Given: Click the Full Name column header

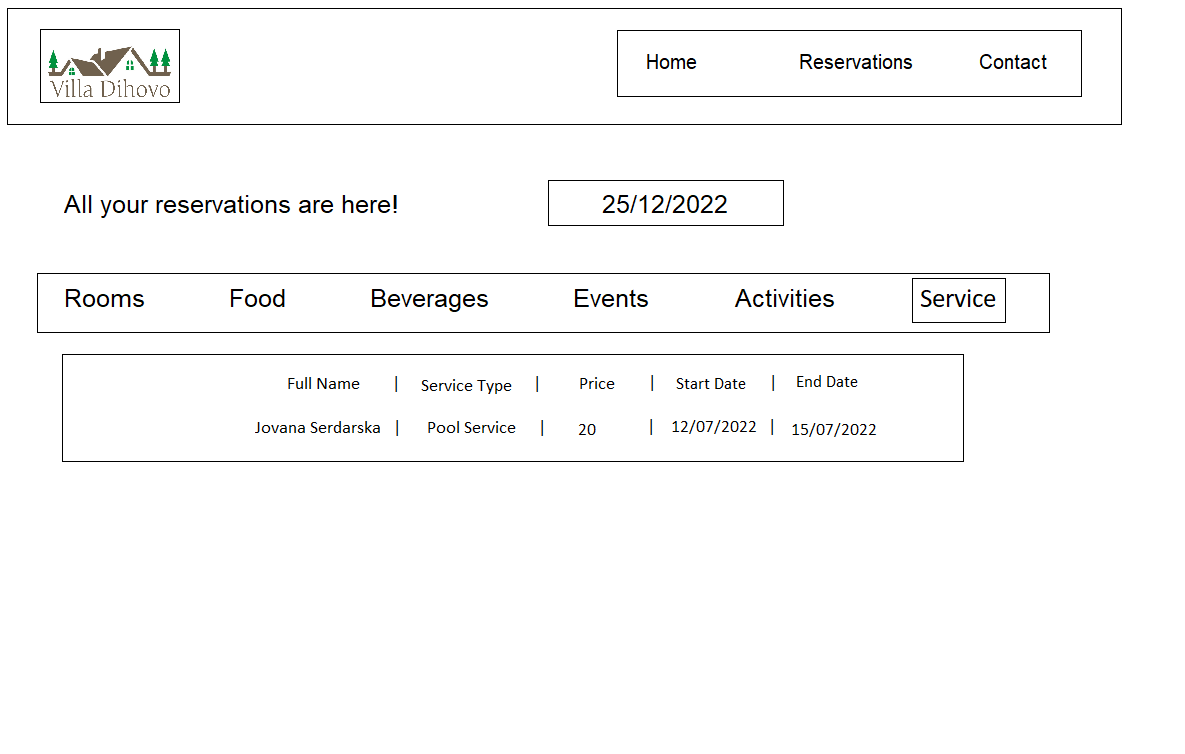Looking at the screenshot, I should pos(323,384).
